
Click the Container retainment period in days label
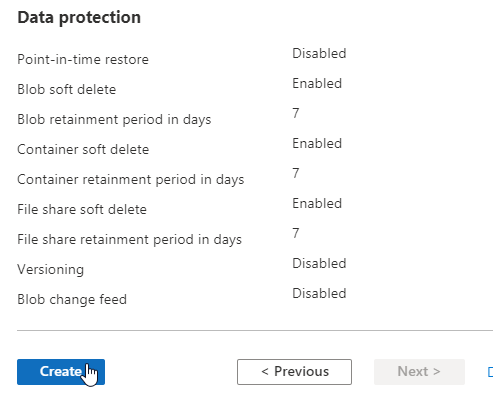click(131, 179)
